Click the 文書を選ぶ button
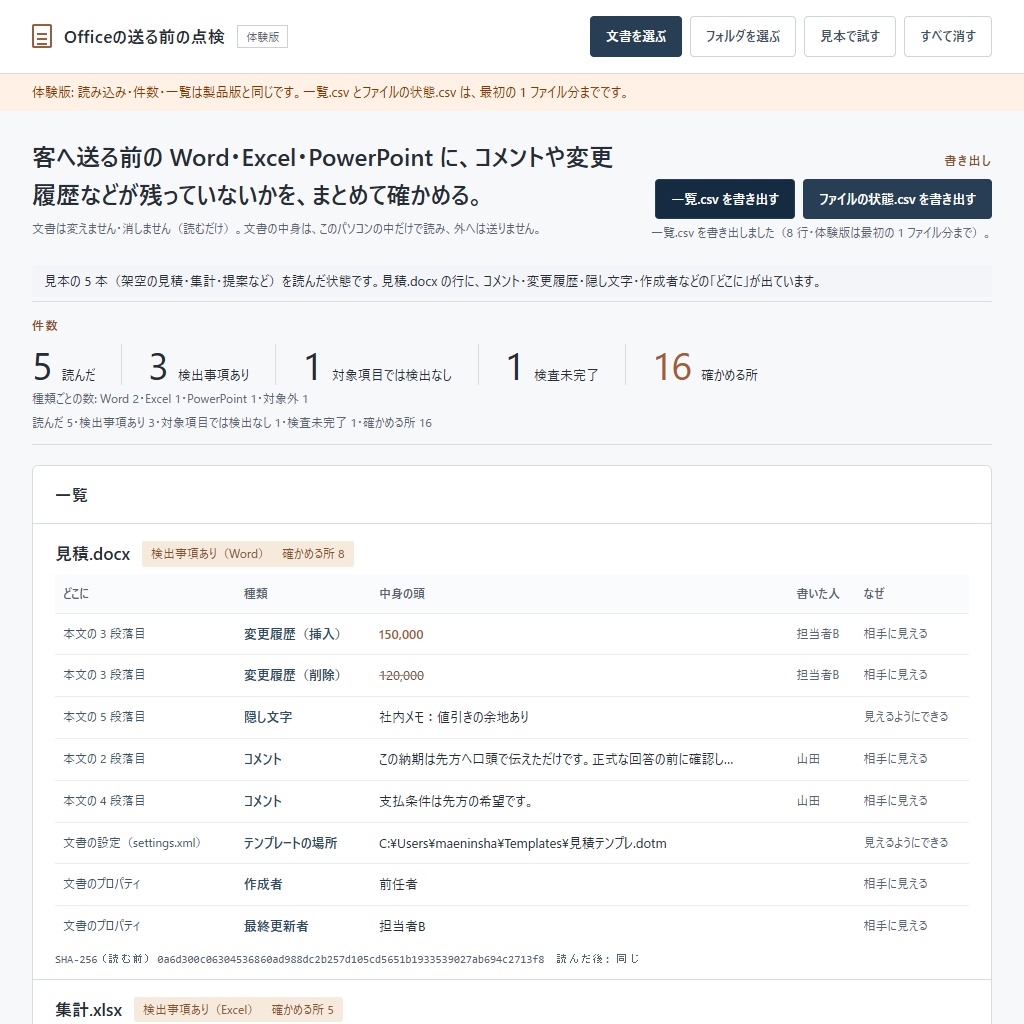Viewport: 1024px width, 1024px height. click(635, 37)
